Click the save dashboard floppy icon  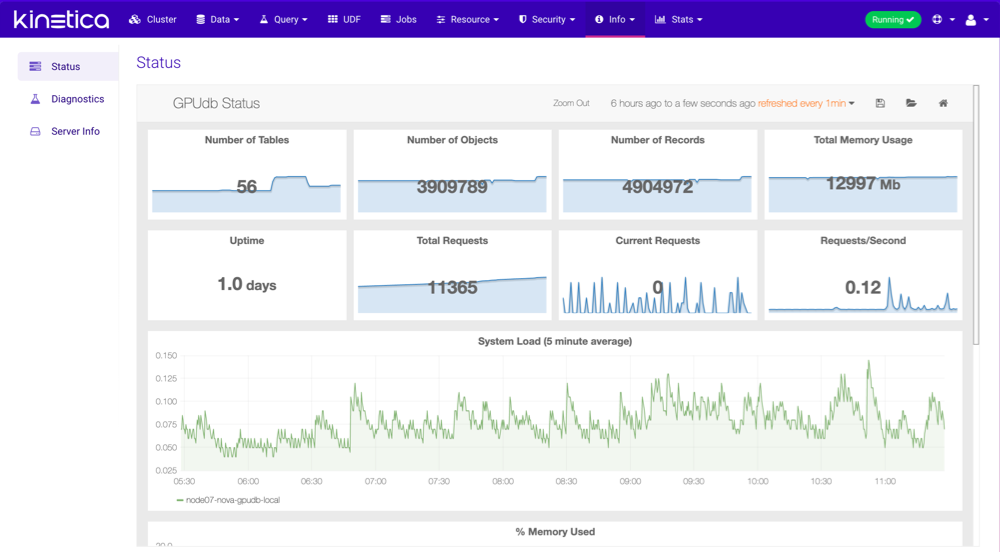pyautogui.click(x=880, y=103)
